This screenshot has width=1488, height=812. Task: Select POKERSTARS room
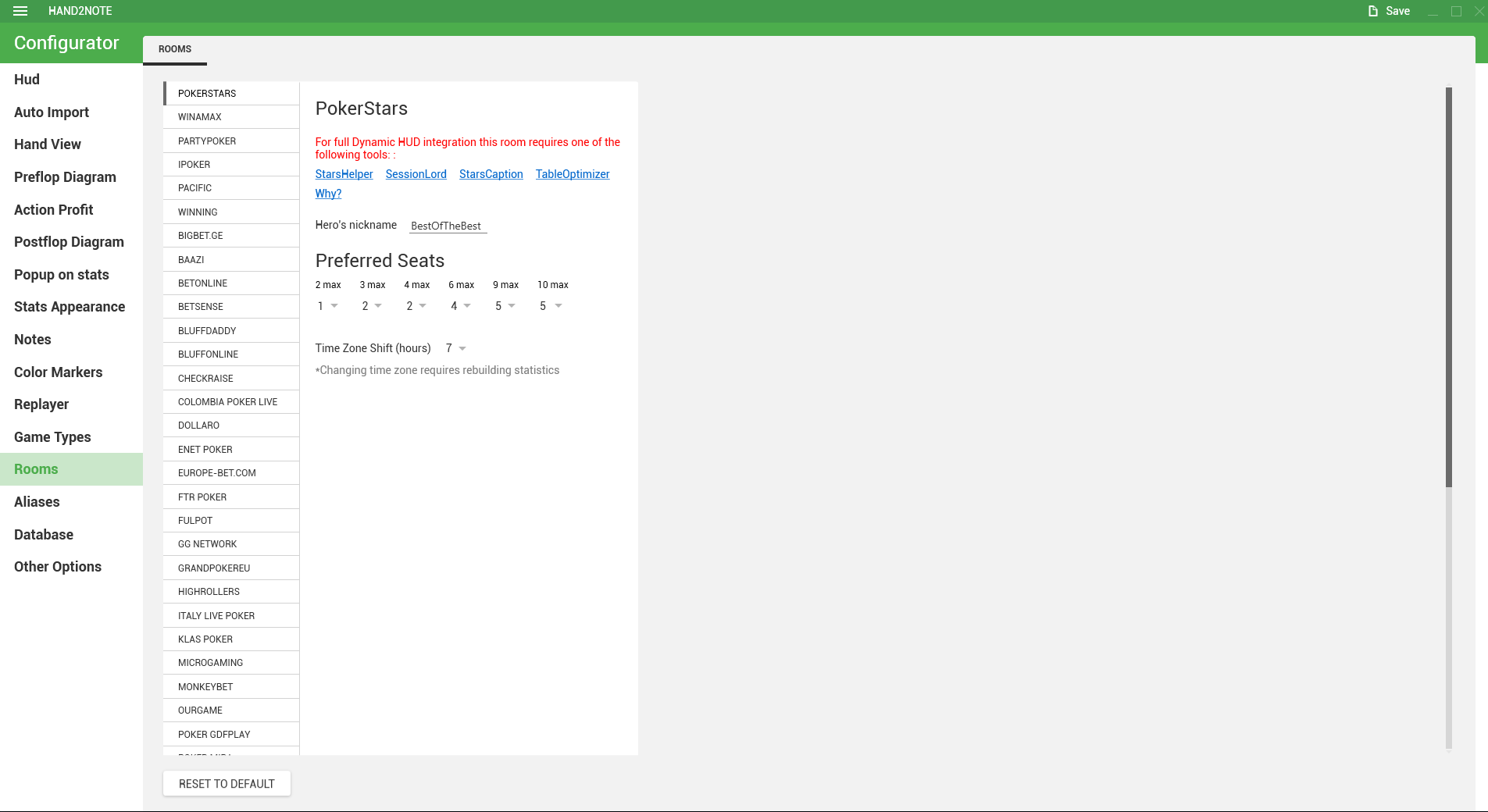click(231, 94)
